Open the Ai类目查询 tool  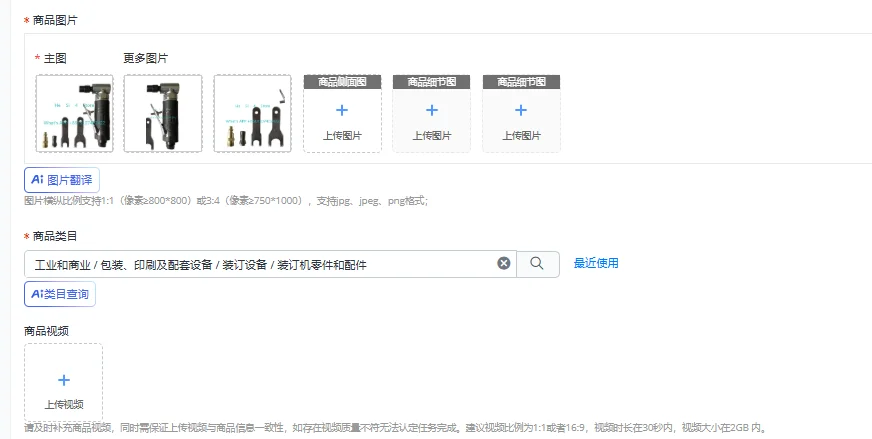coord(60,294)
